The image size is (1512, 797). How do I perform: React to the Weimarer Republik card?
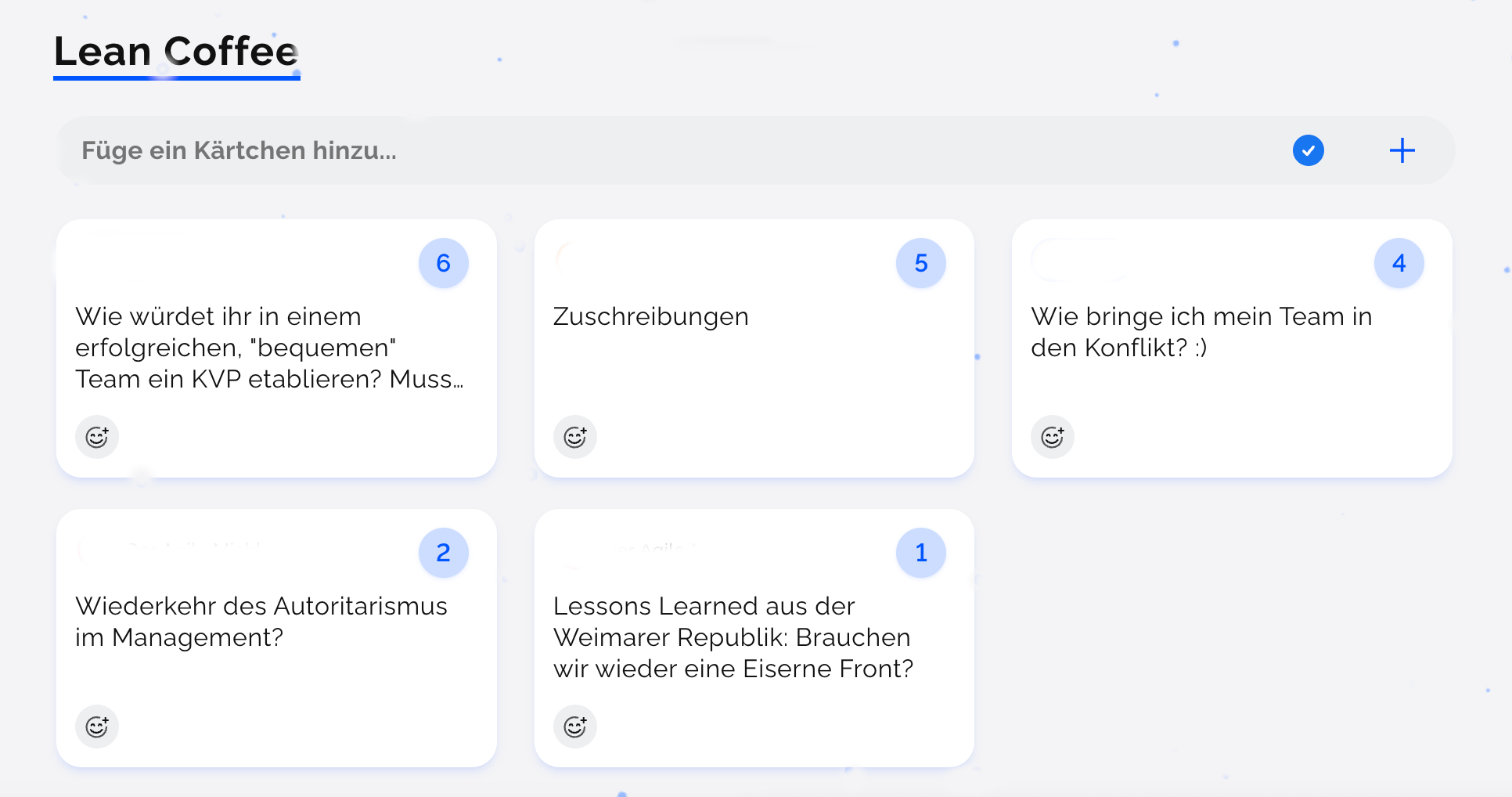click(575, 727)
